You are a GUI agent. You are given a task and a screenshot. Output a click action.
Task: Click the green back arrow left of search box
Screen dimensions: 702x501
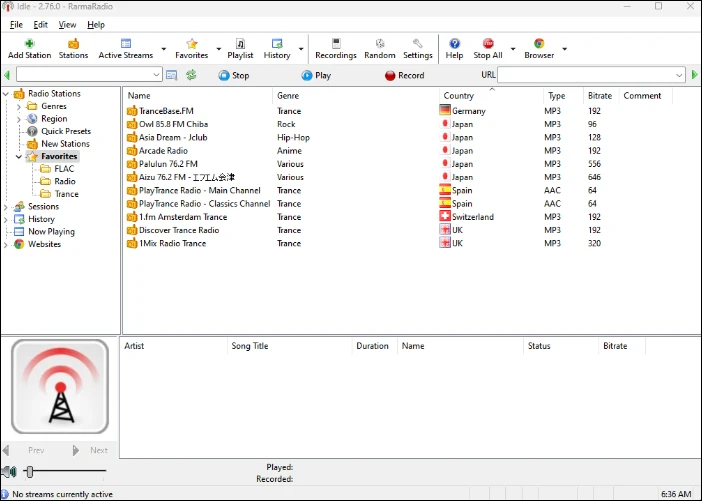pyautogui.click(x=7, y=75)
